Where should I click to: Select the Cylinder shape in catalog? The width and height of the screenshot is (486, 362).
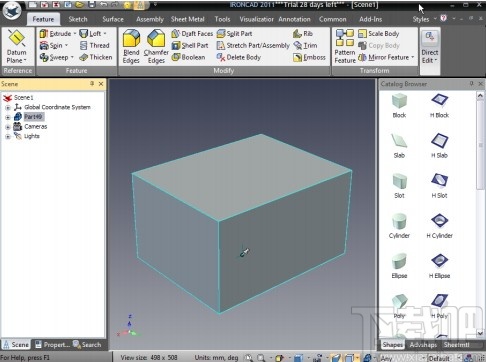point(399,226)
